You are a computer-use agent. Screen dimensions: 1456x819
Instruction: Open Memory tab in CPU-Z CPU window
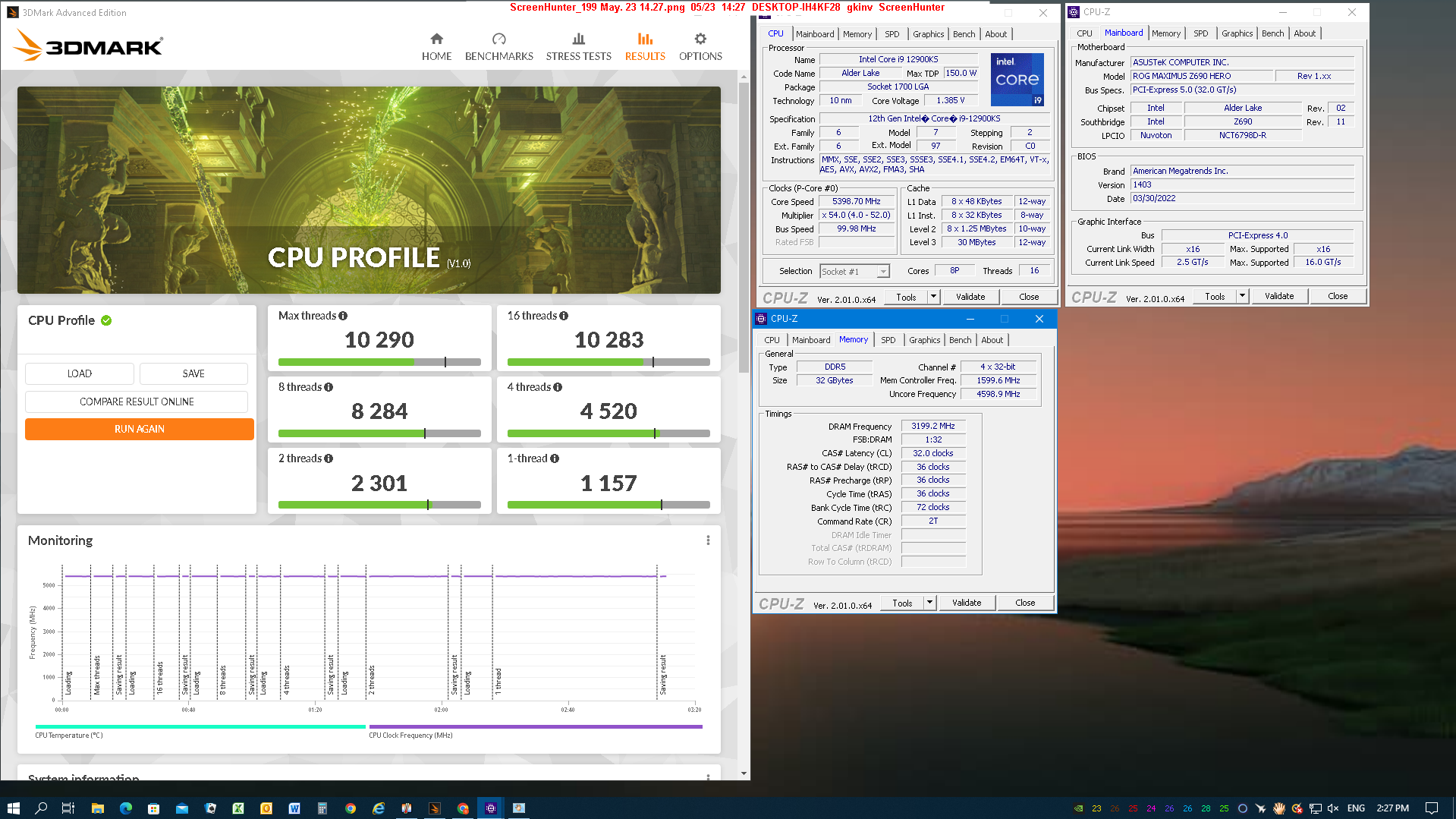click(x=857, y=34)
